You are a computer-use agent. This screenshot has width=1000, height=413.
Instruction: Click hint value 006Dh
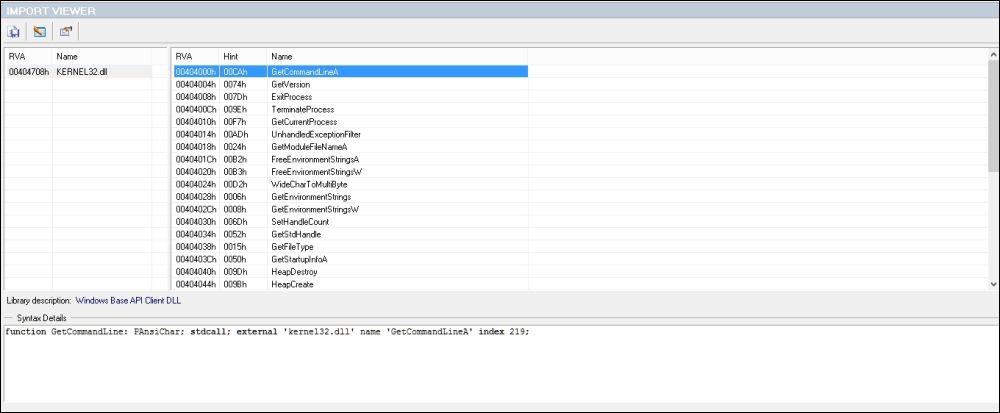coord(235,222)
